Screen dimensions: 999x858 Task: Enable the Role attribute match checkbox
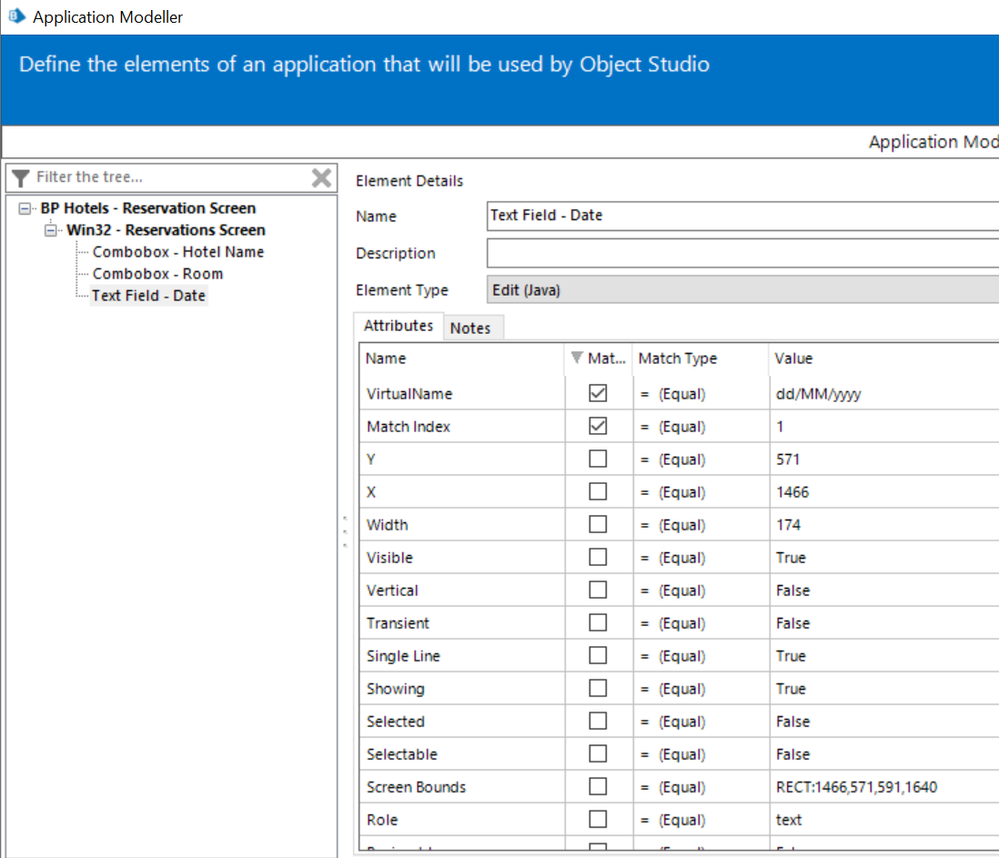[x=598, y=820]
